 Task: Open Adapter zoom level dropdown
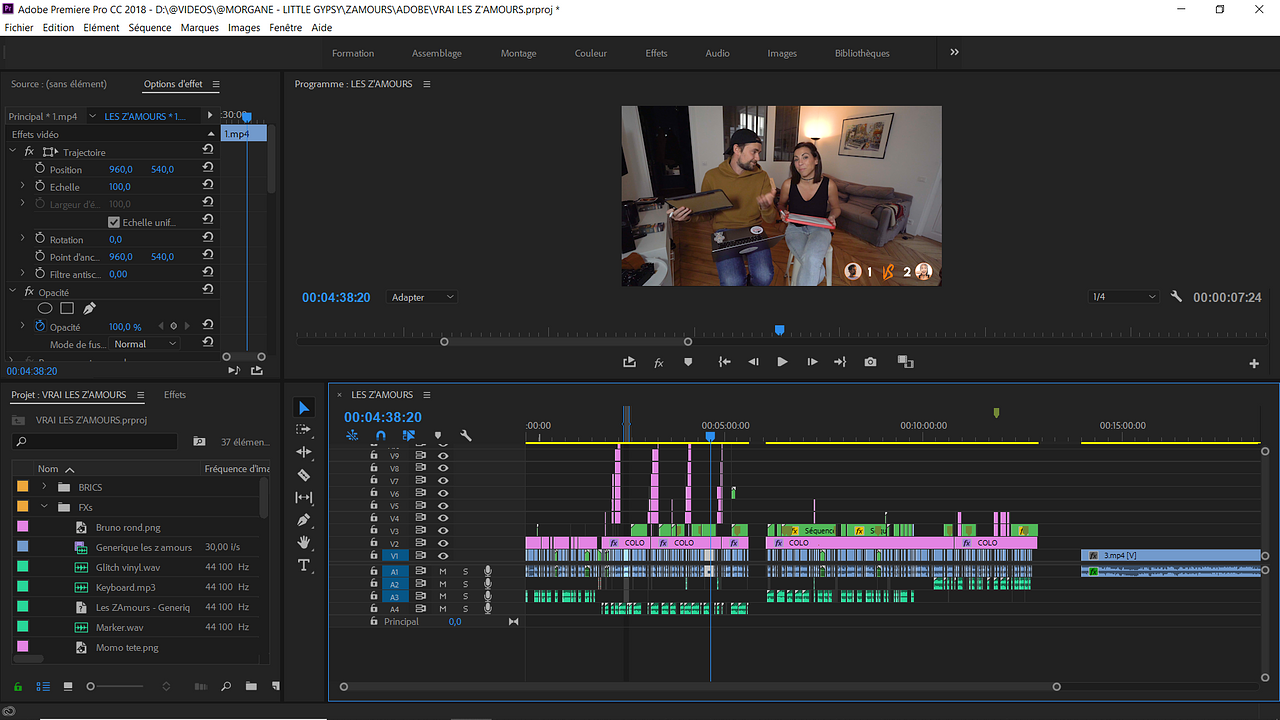[421, 297]
